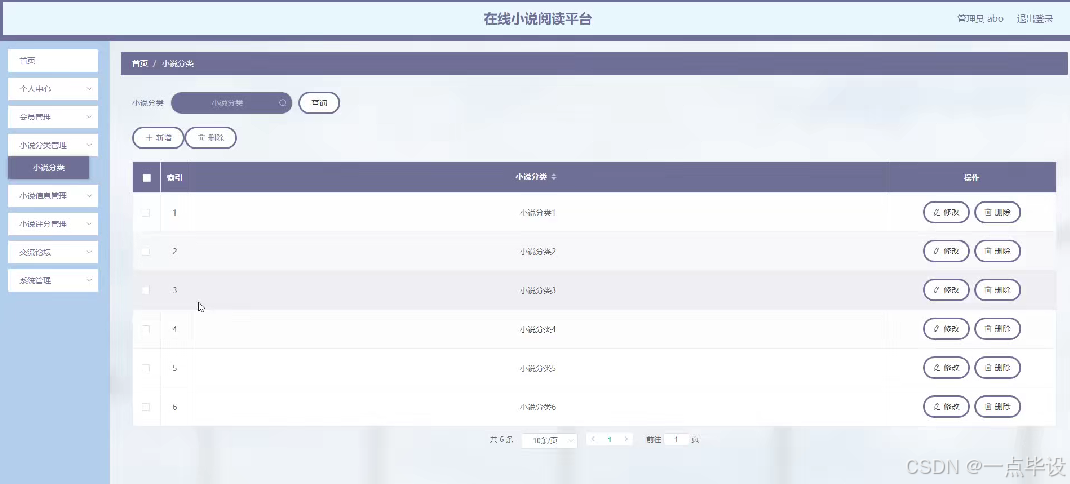Screen dimensions: 1070x484
Task: Click the 修改 button for row 1
Action: click(x=946, y=212)
